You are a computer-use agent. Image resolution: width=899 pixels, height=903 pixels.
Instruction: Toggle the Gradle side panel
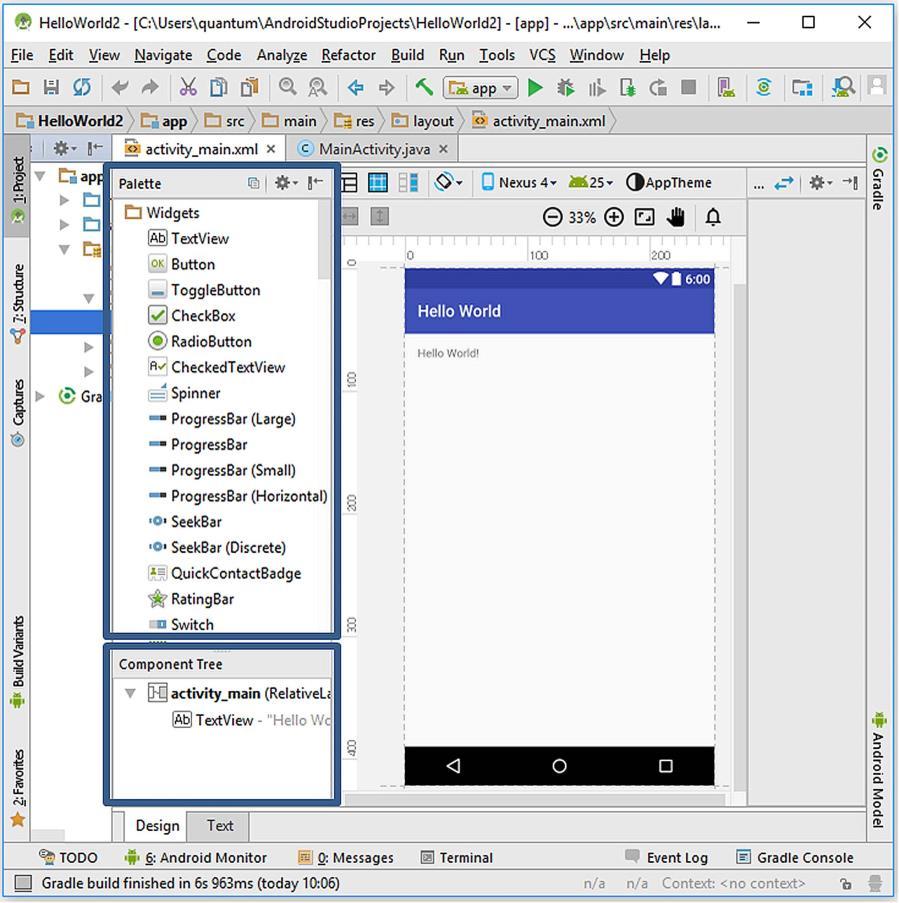click(879, 179)
